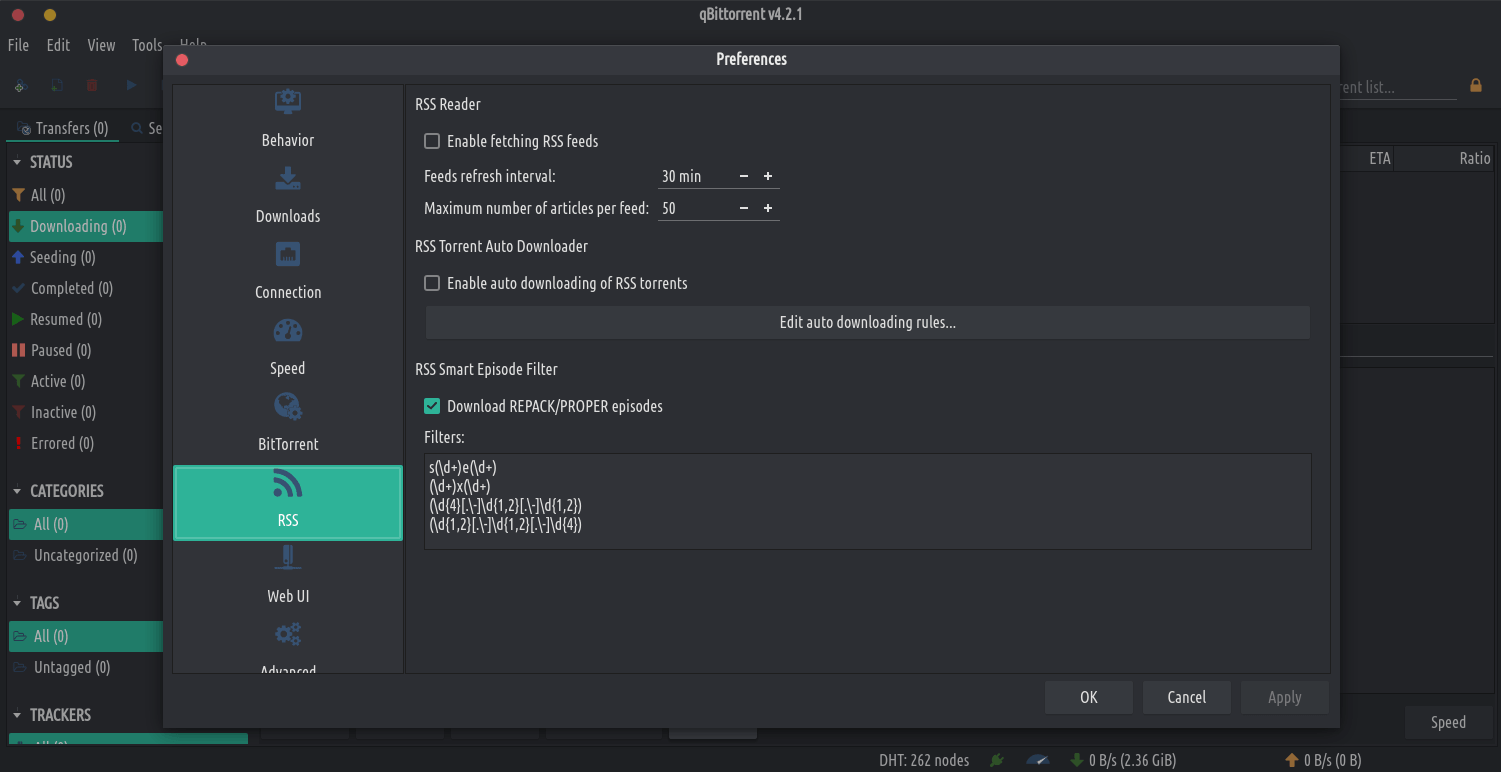Uncheck Download REPACK/PROPER episodes
Screen dimensions: 1501x772
[x=432, y=406]
